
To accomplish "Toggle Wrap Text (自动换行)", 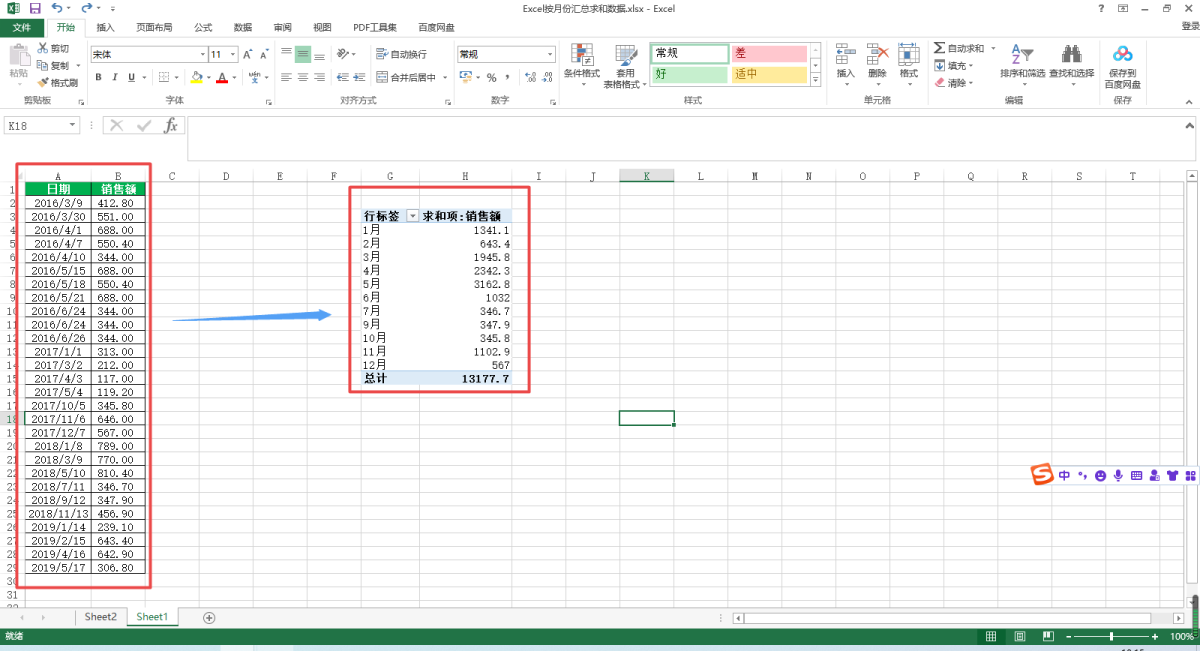I will 401,54.
